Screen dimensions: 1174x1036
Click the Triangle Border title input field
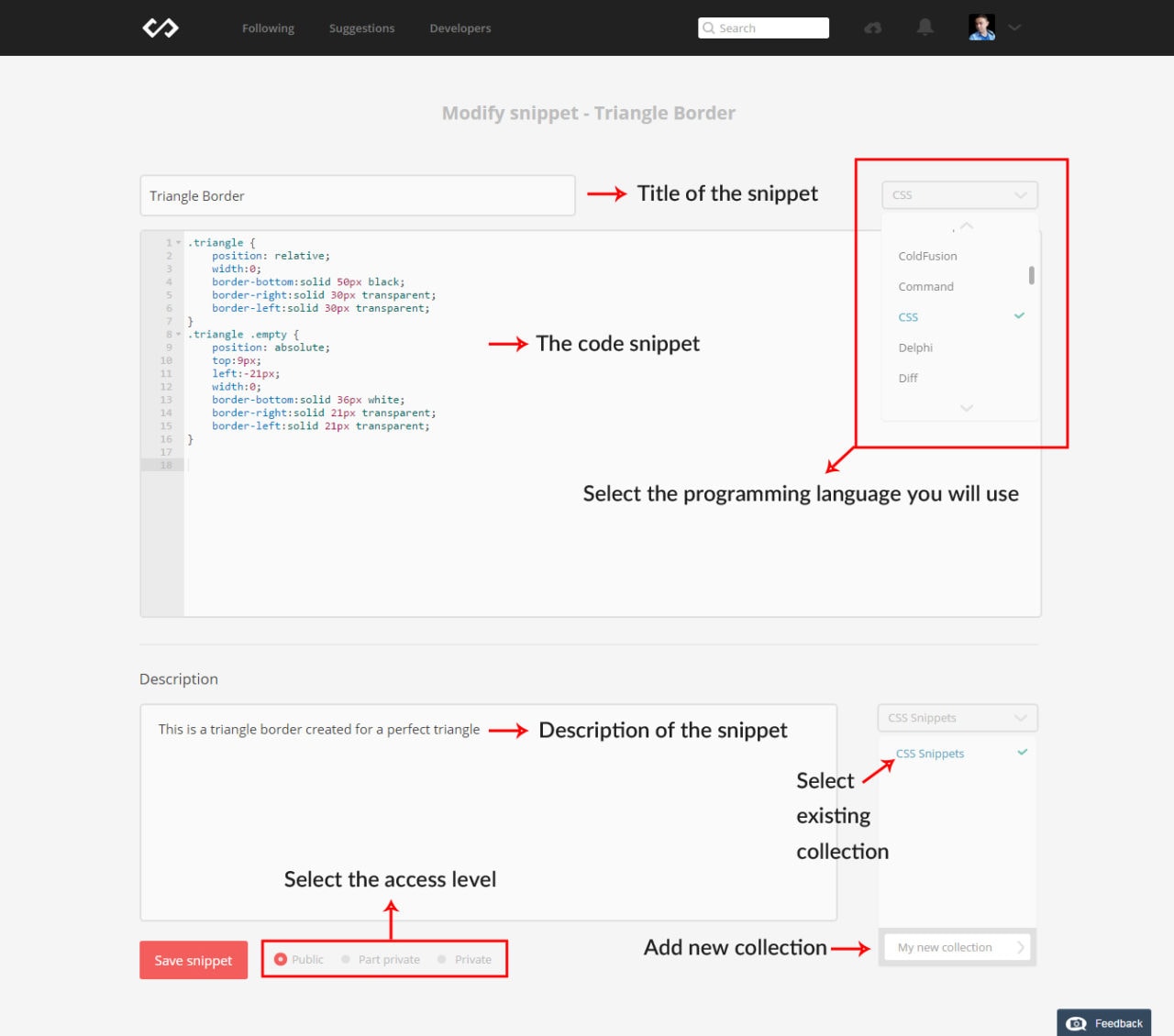click(357, 195)
